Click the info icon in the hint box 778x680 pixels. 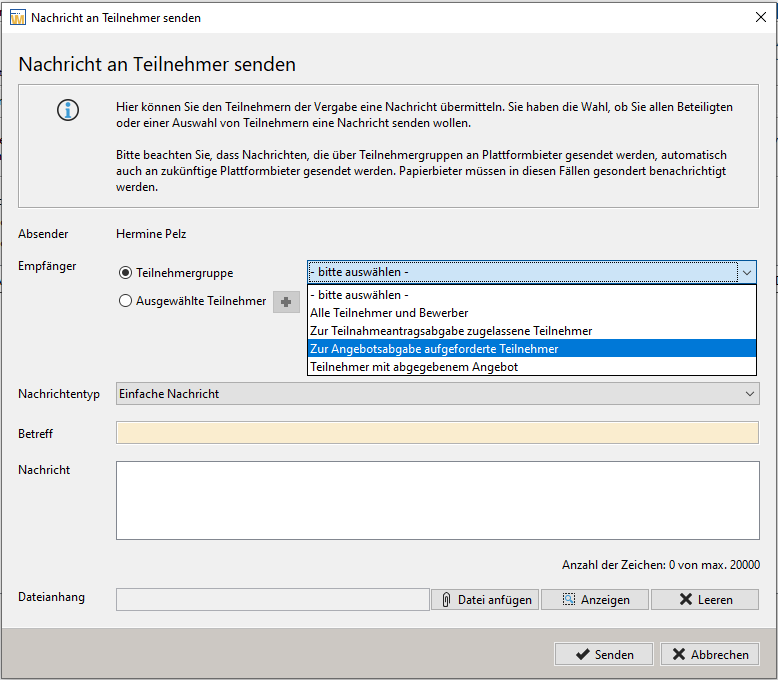[68, 110]
